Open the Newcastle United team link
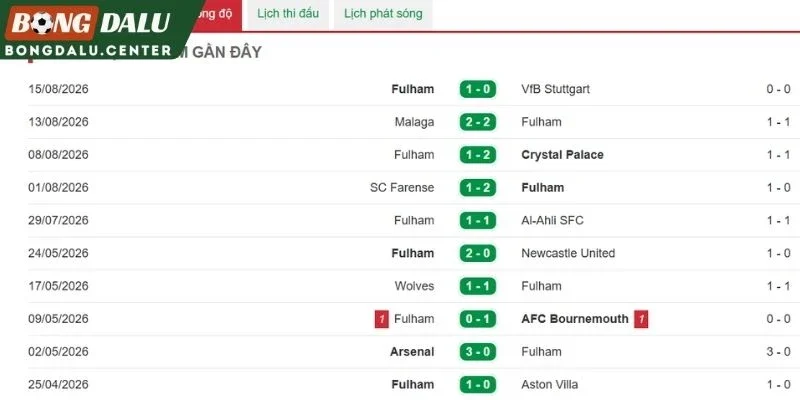Viewport: 800px width, 400px height. [568, 253]
